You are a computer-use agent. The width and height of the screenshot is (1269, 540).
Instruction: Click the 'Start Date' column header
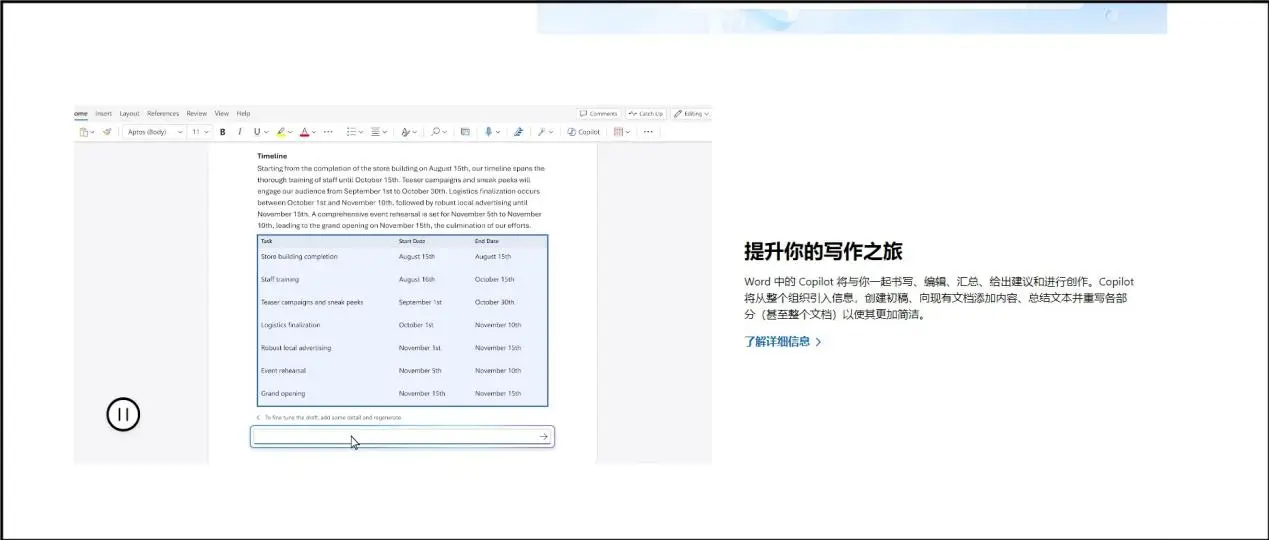click(412, 241)
